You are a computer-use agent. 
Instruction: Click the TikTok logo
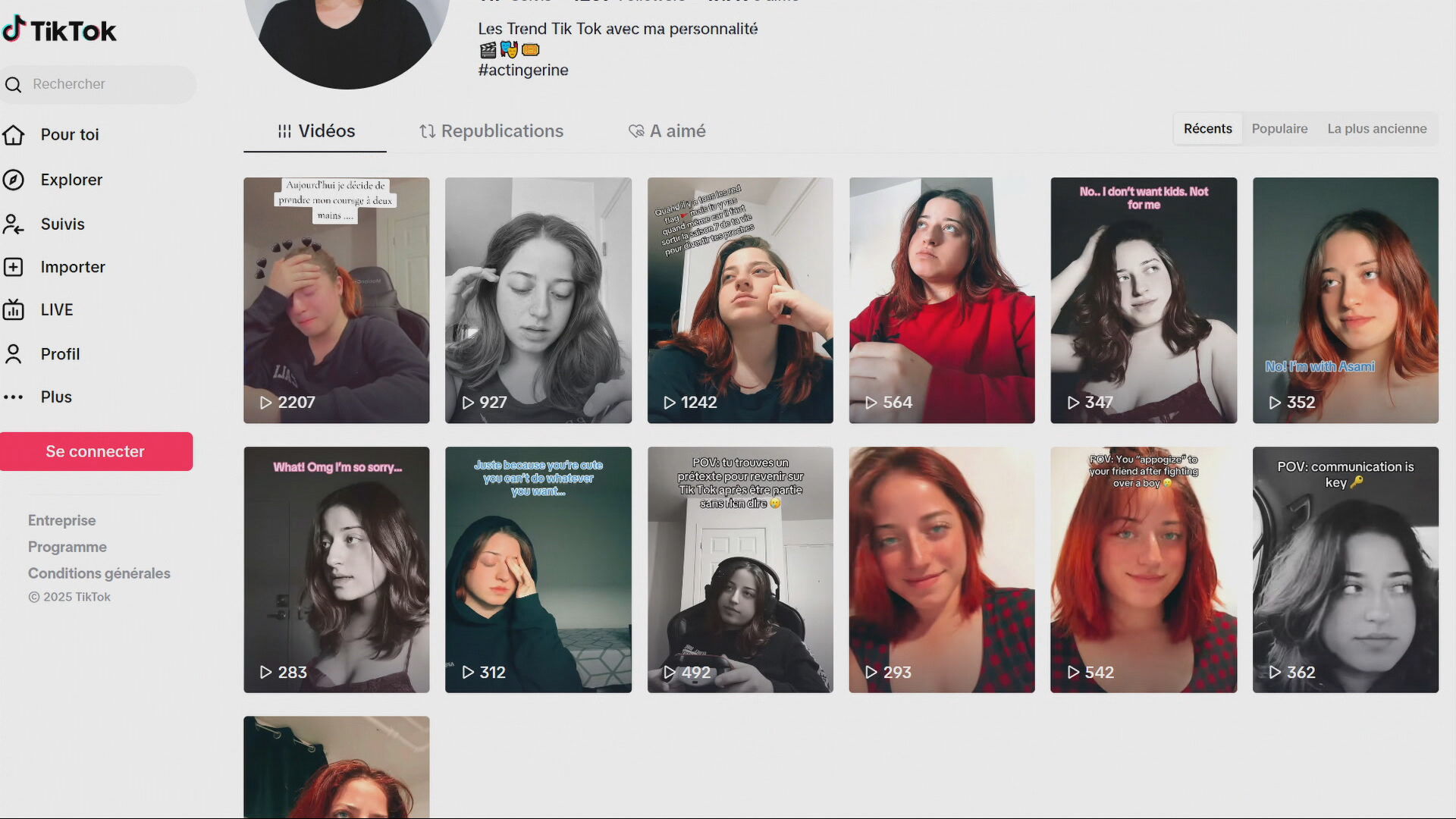[x=59, y=30]
